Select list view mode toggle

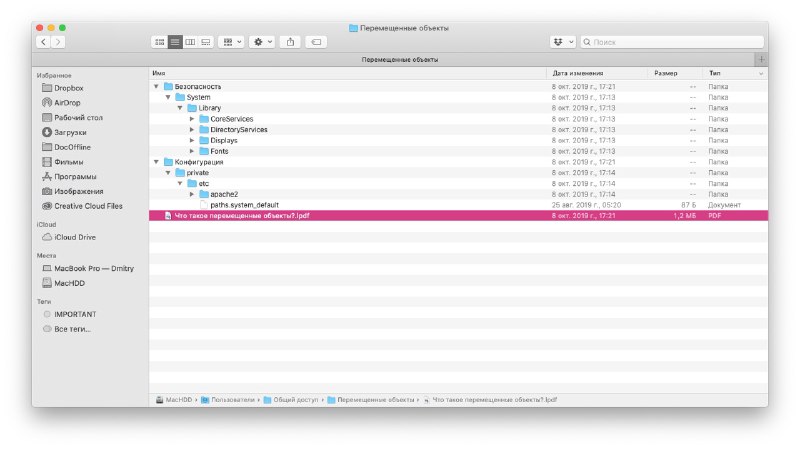pos(175,42)
